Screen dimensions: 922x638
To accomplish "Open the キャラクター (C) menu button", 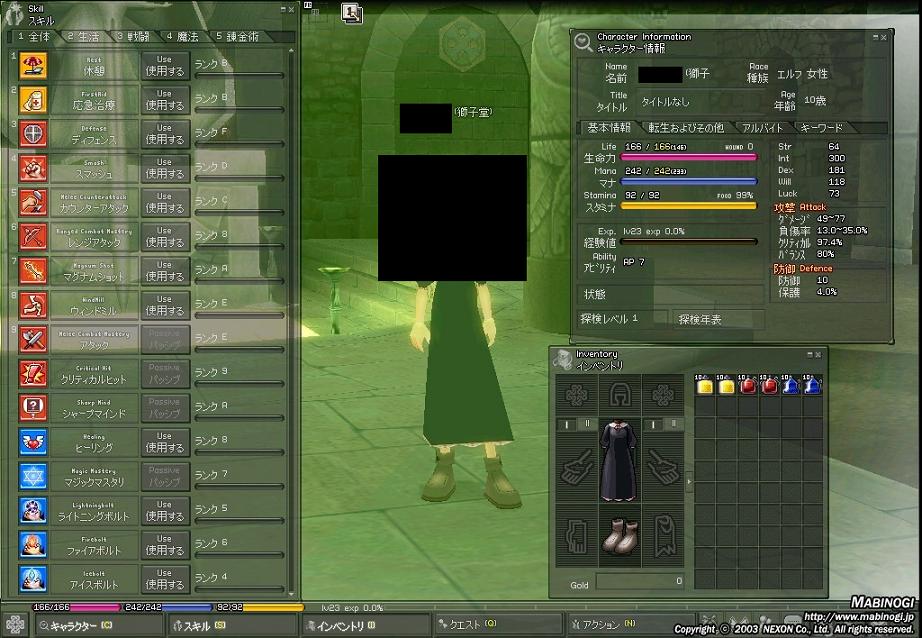I will (97, 626).
